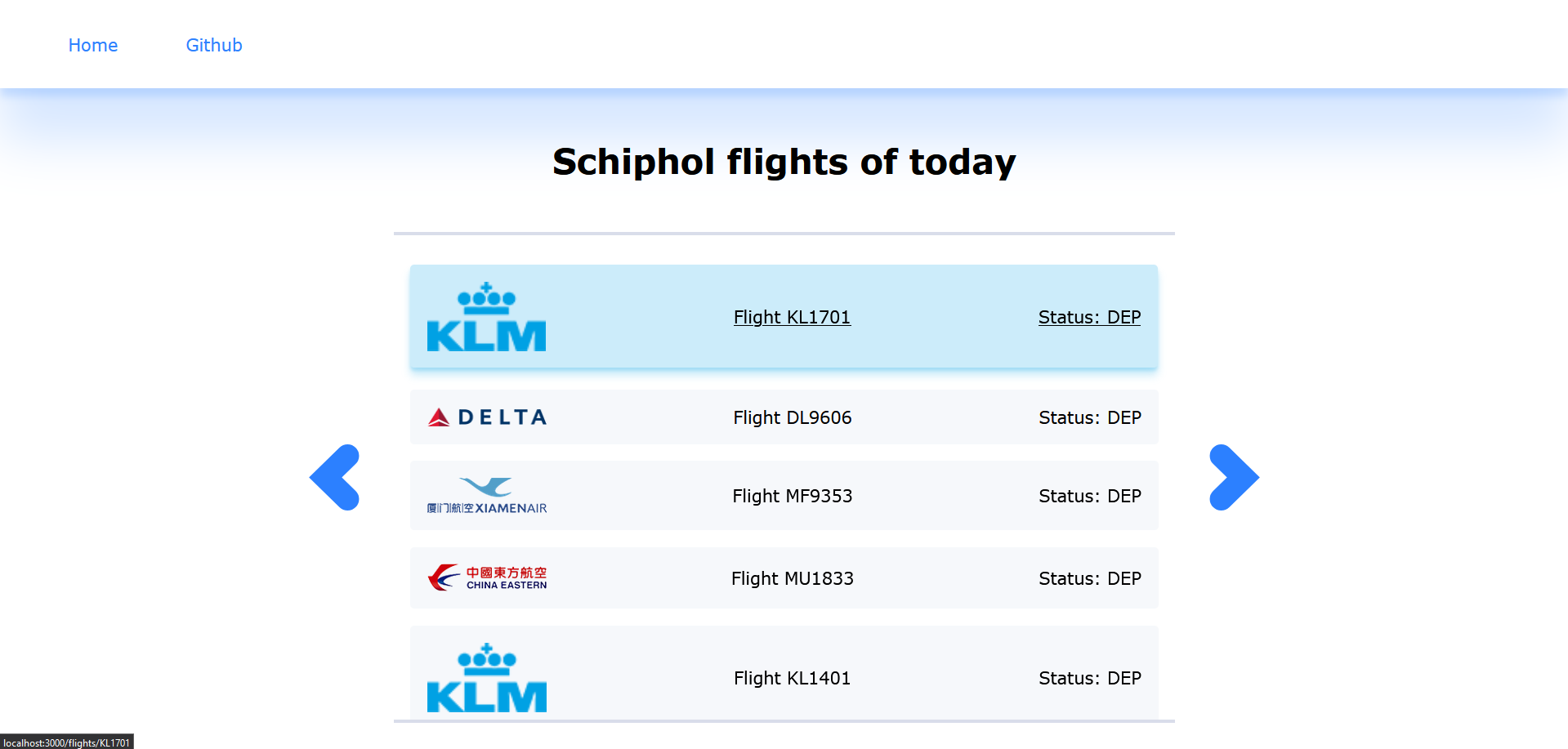Go to next flights with right chevron
Image resolution: width=1568 pixels, height=749 pixels.
(1234, 478)
